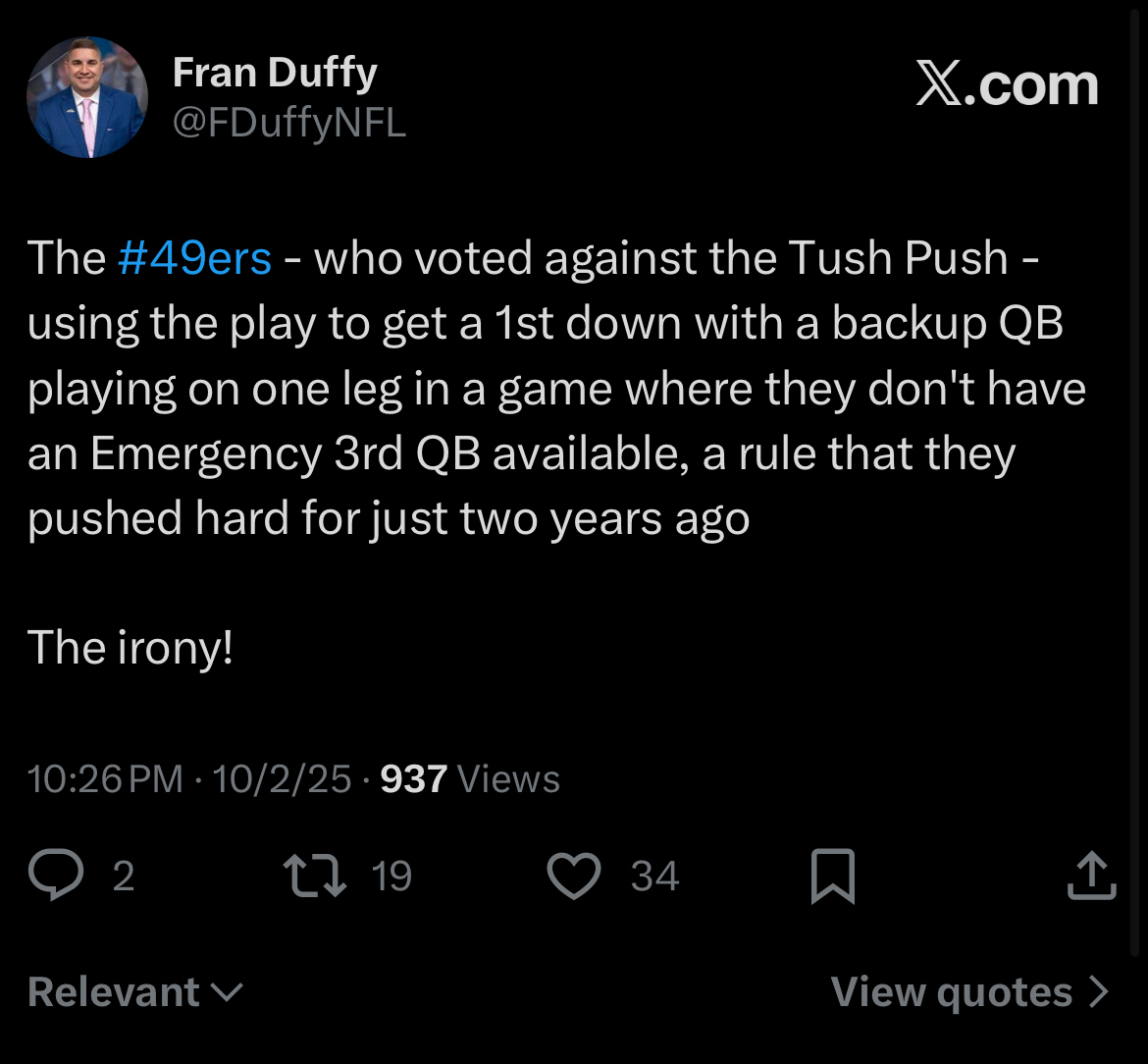The image size is (1148, 1064).
Task: Click the arrow next to View quotes
Action: tap(1099, 991)
